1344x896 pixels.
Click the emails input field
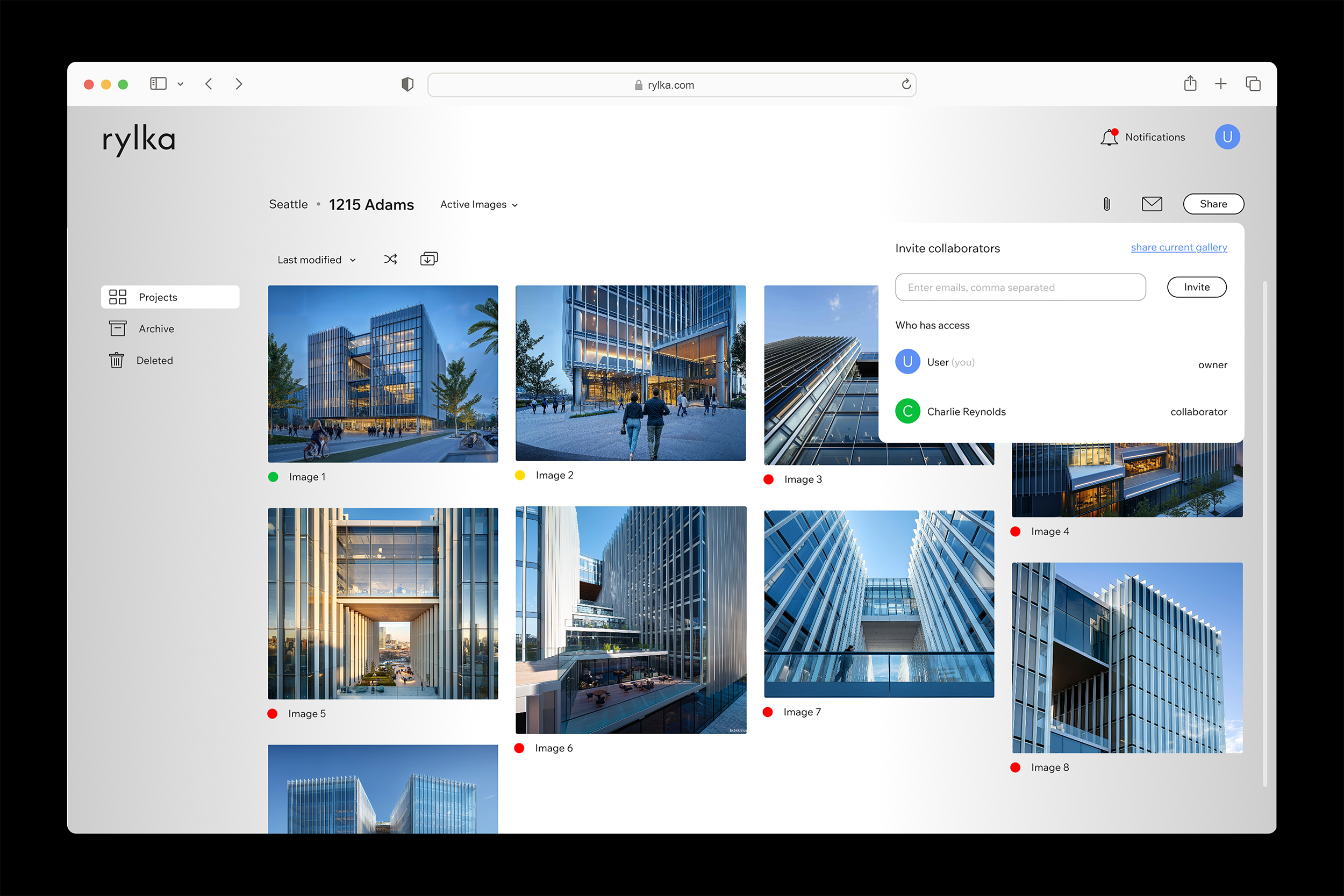click(1020, 287)
